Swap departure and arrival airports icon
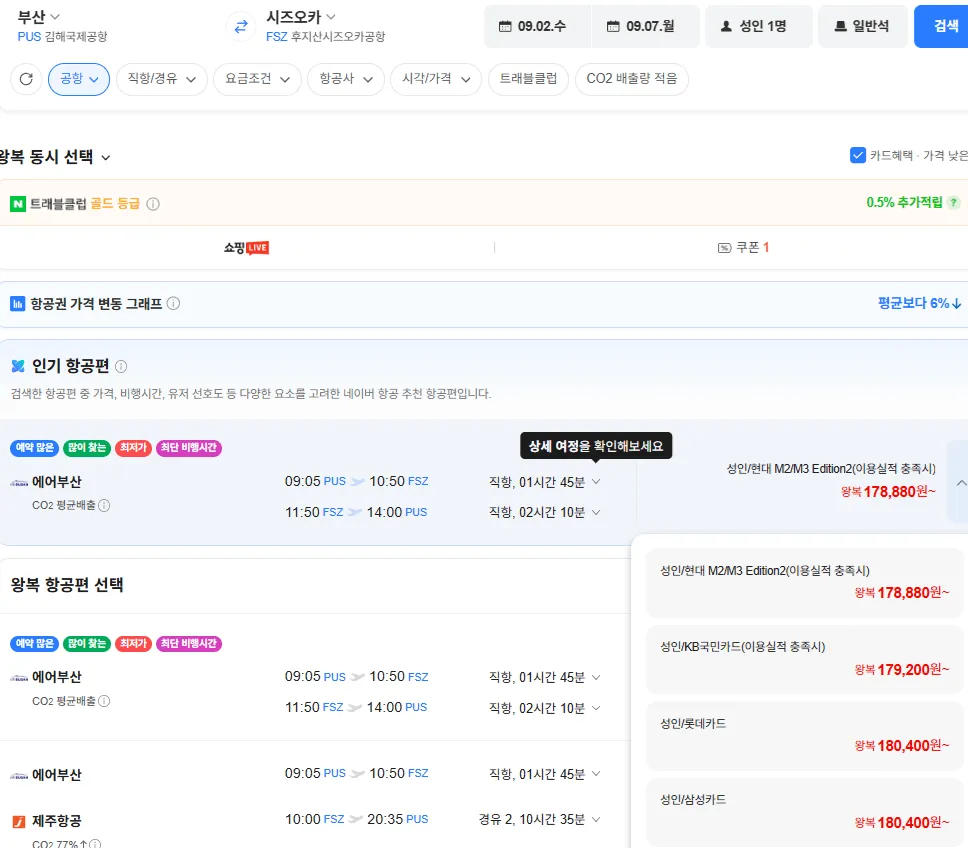Image resolution: width=968 pixels, height=848 pixels. point(241,27)
